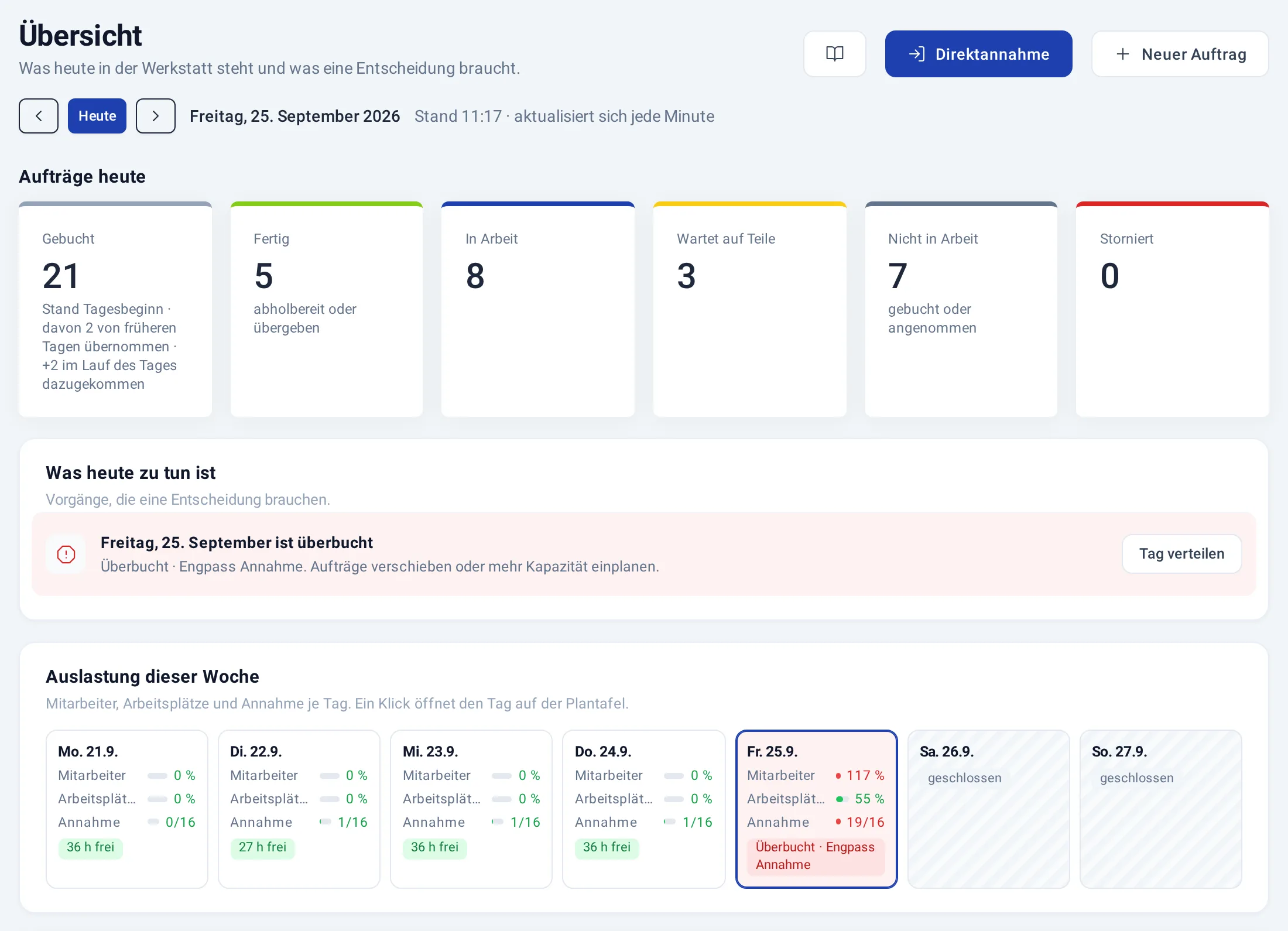Click Tag verteilen button
This screenshot has height=931, width=1288.
coord(1181,554)
